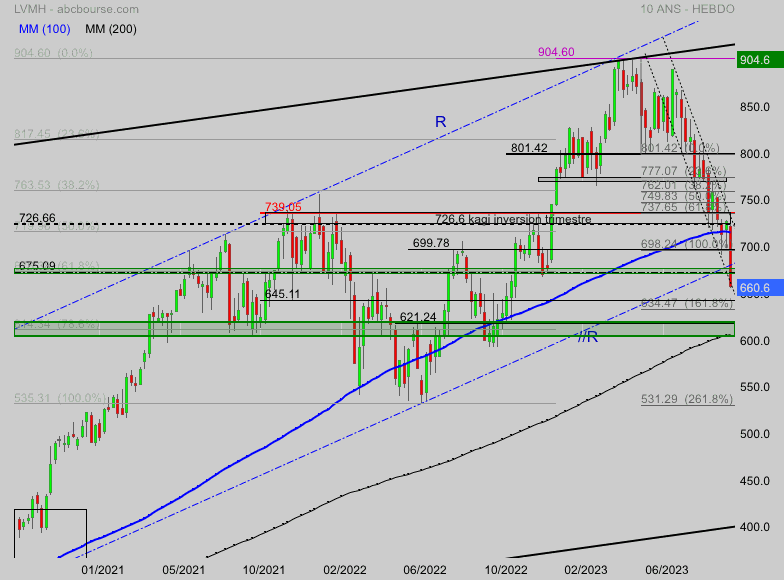This screenshot has width=784, height=580.
Task: Click the '06/2022' date axis label
Action: click(x=425, y=570)
